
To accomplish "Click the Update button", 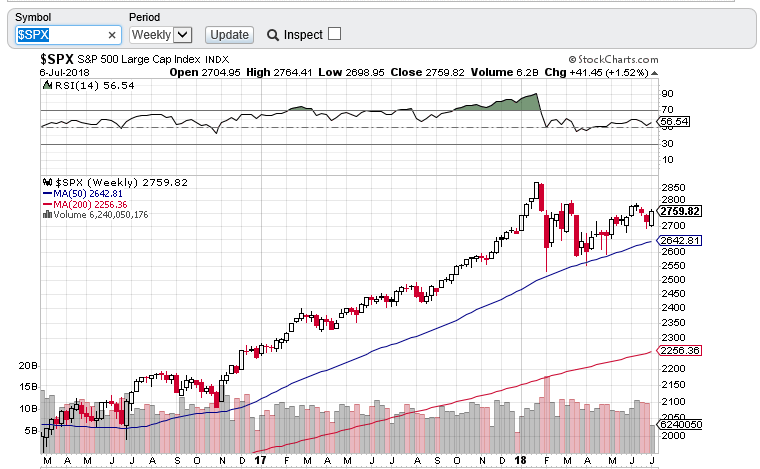I will 229,35.
